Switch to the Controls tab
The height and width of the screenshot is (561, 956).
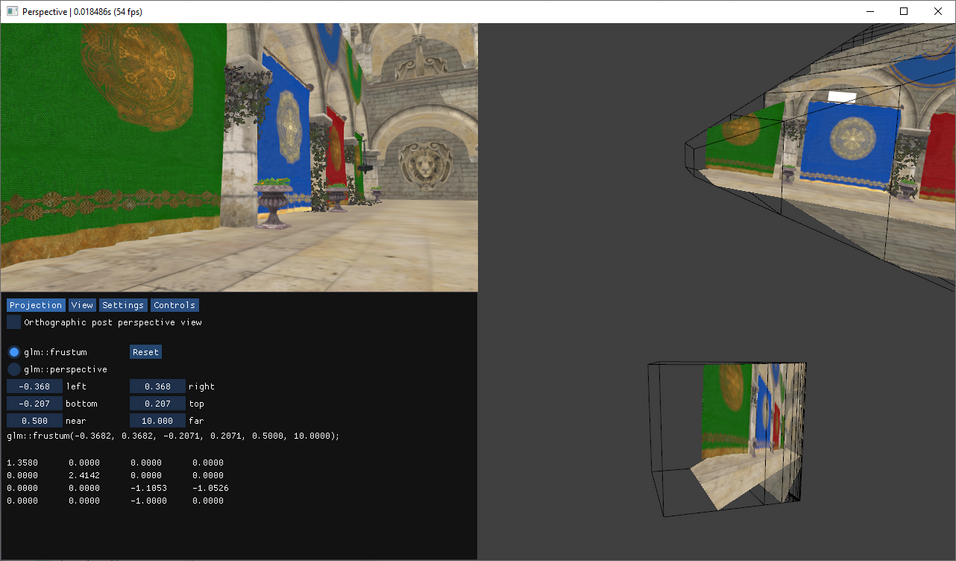pyautogui.click(x=175, y=305)
